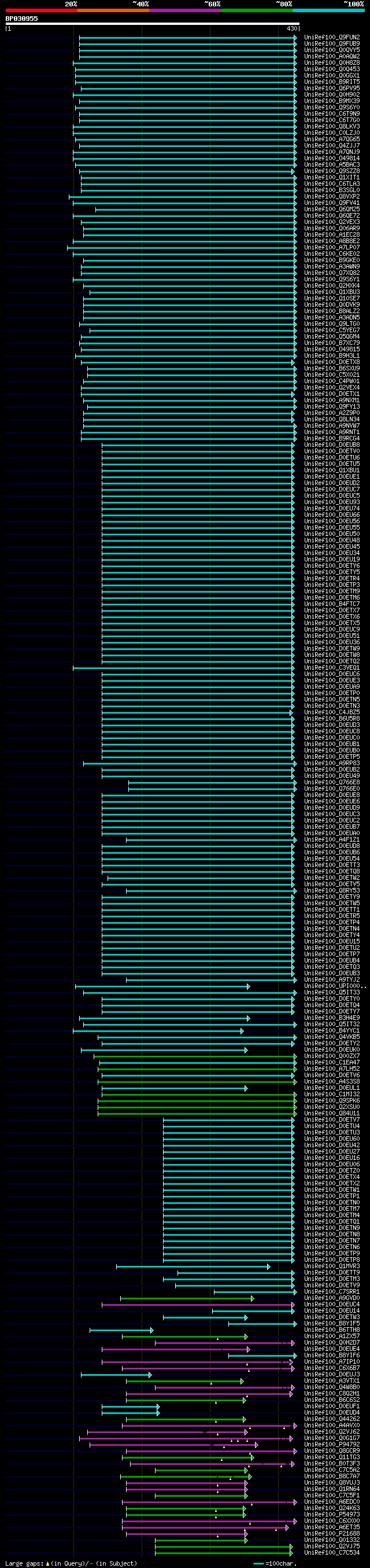Viewport: 370px width, 1568px height.
Task: Select hit label UniRef100_Q6QM25
Action: point(332,210)
